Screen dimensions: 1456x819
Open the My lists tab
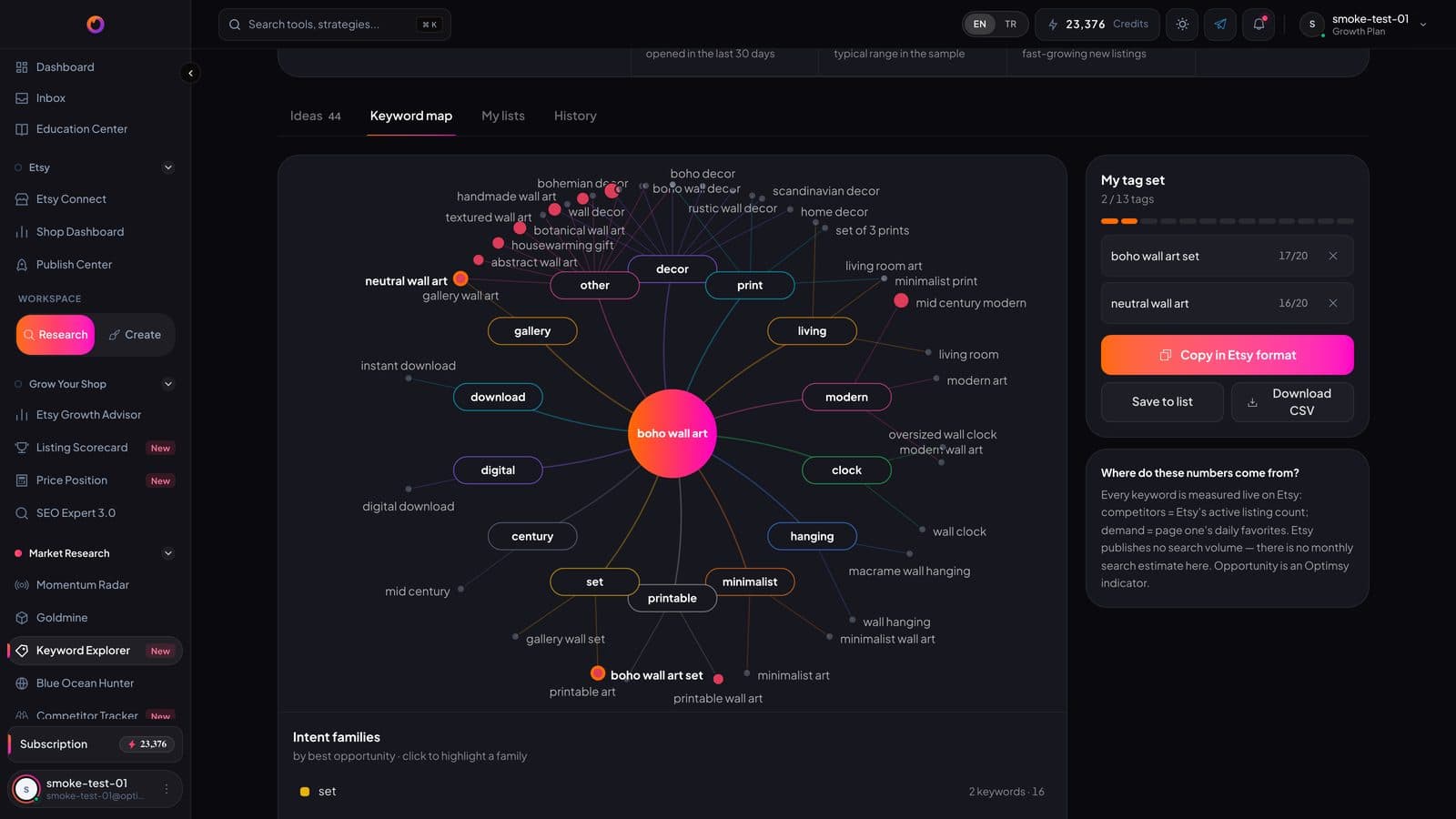point(503,116)
